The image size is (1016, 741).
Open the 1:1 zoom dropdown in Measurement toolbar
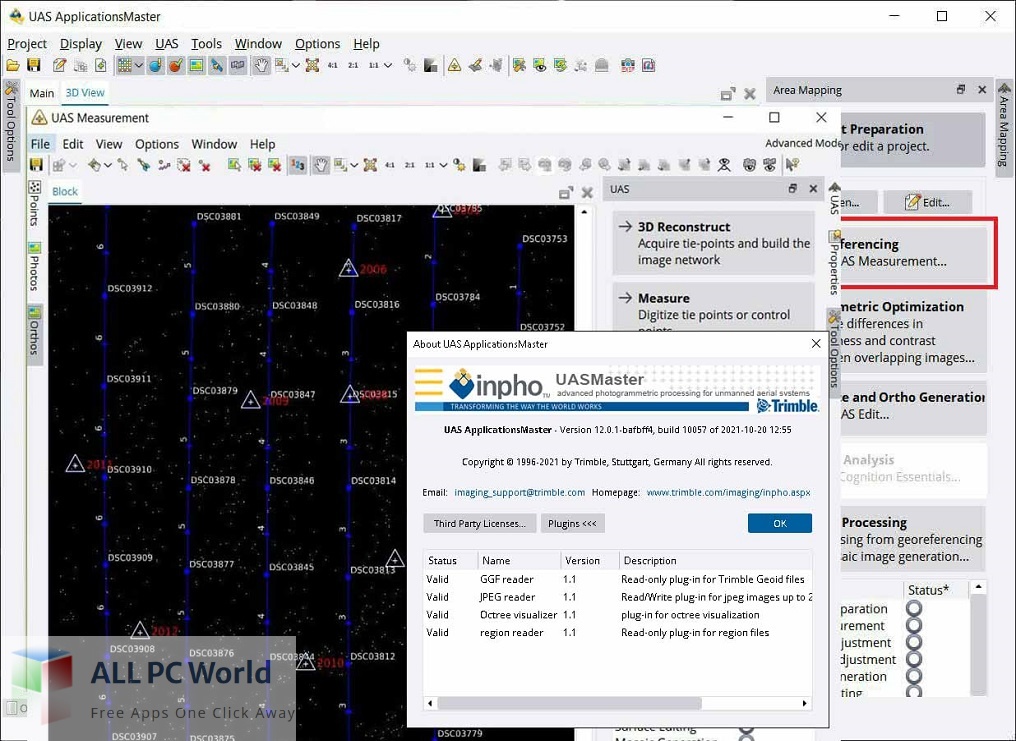coord(443,165)
